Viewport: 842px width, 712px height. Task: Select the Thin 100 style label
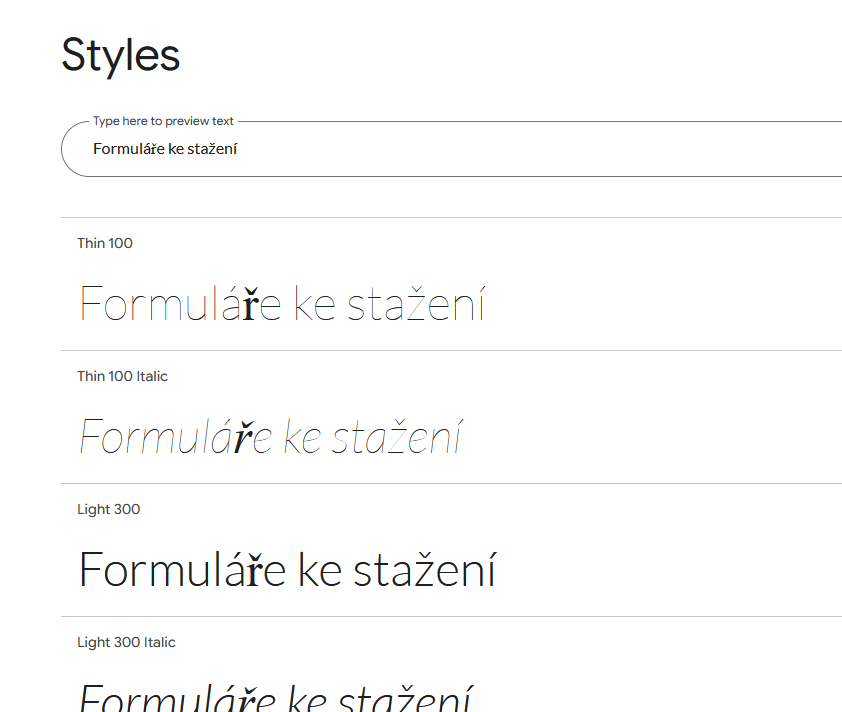(x=105, y=243)
